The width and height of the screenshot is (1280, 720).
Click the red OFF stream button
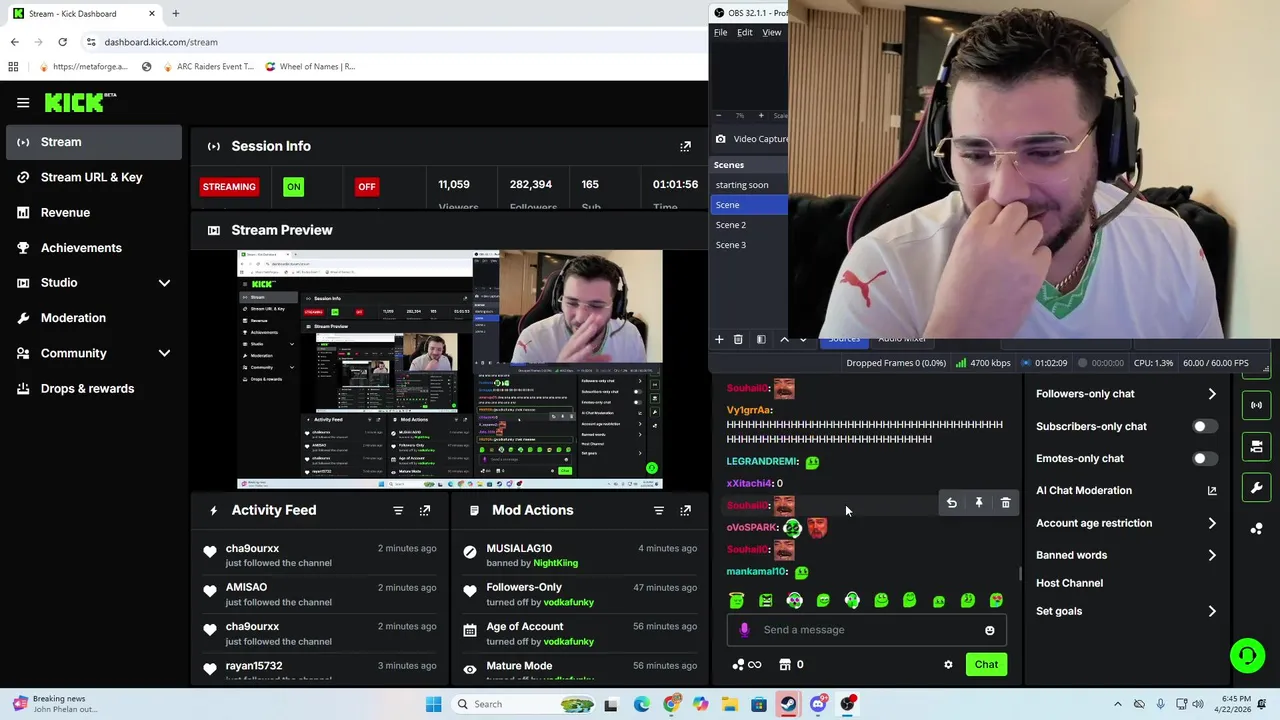coord(367,186)
